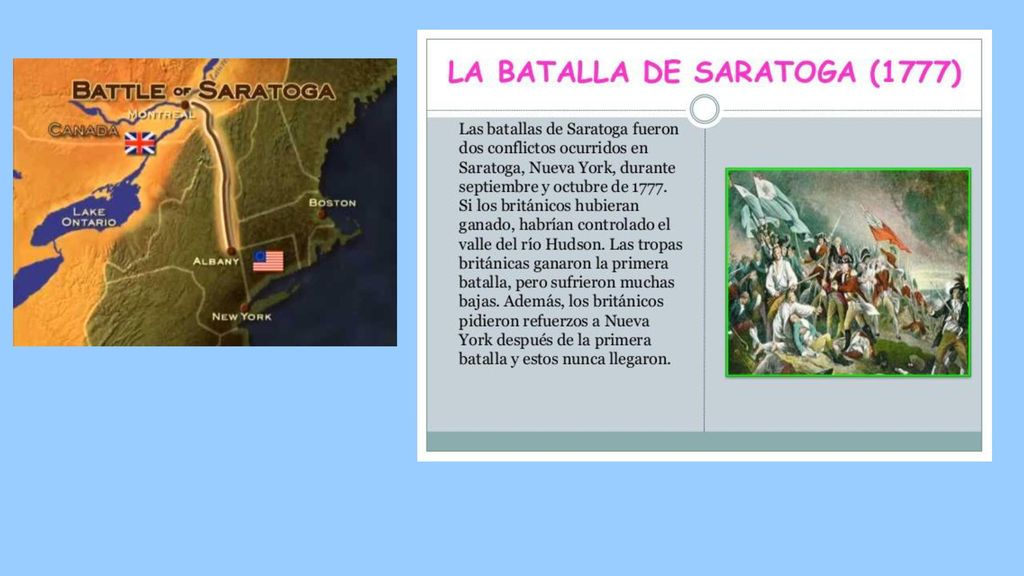This screenshot has width=1024, height=576.
Task: Click the 'NEW YORK' label on the map
Action: pos(242,317)
